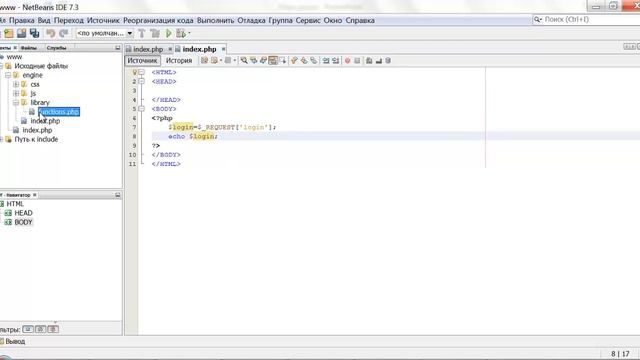
Task: Close the bold index.php editor tab
Action: [223, 49]
